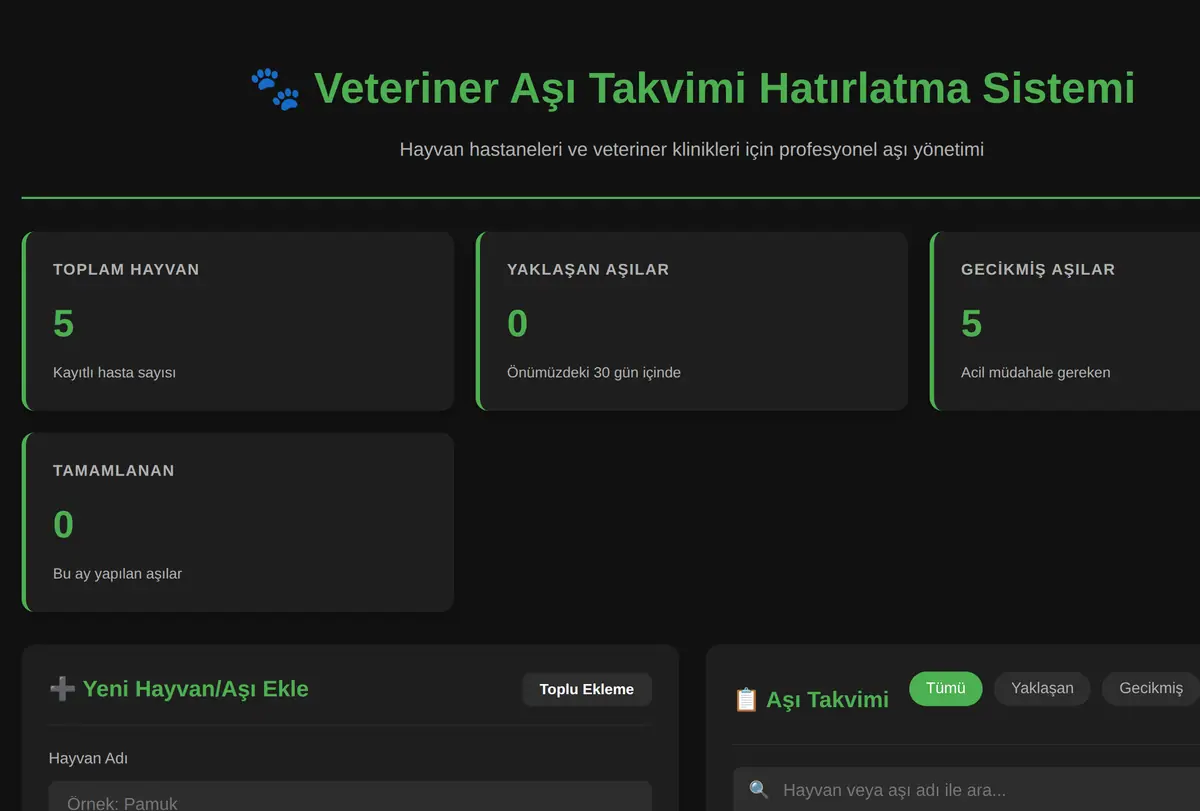Select the Tümü filter tab
The image size is (1200, 811).
946,688
